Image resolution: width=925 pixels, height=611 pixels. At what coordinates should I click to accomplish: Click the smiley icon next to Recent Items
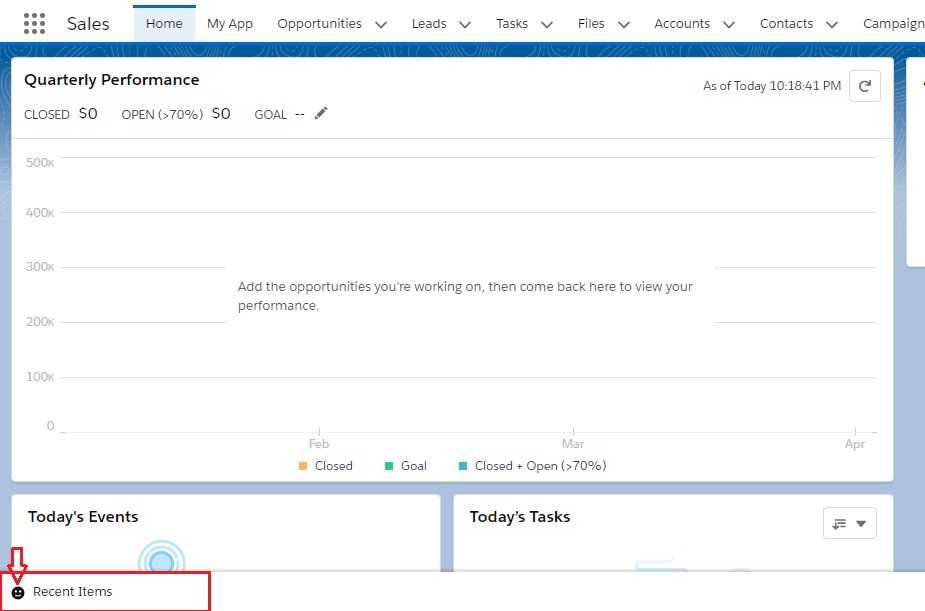point(18,591)
